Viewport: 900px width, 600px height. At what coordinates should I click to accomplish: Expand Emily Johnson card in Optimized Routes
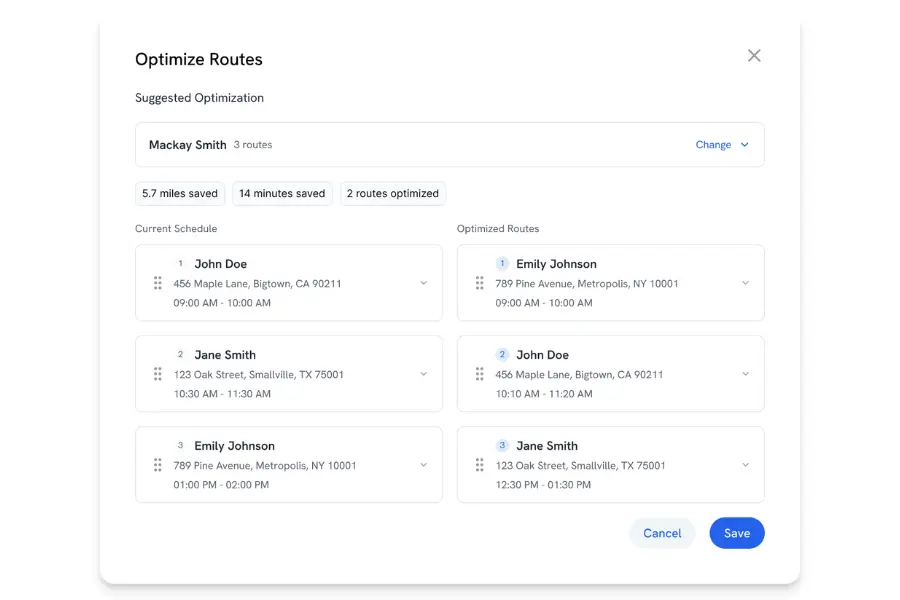pyautogui.click(x=745, y=283)
